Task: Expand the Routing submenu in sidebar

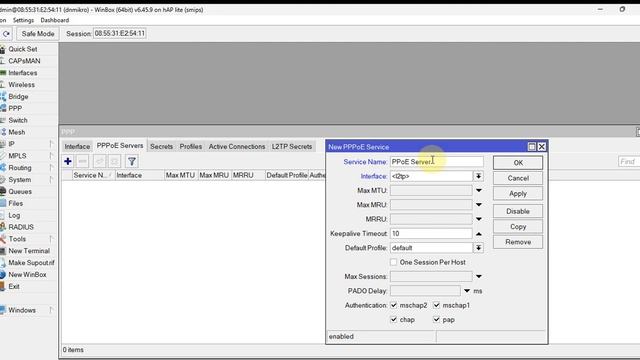Action: [x=51, y=167]
